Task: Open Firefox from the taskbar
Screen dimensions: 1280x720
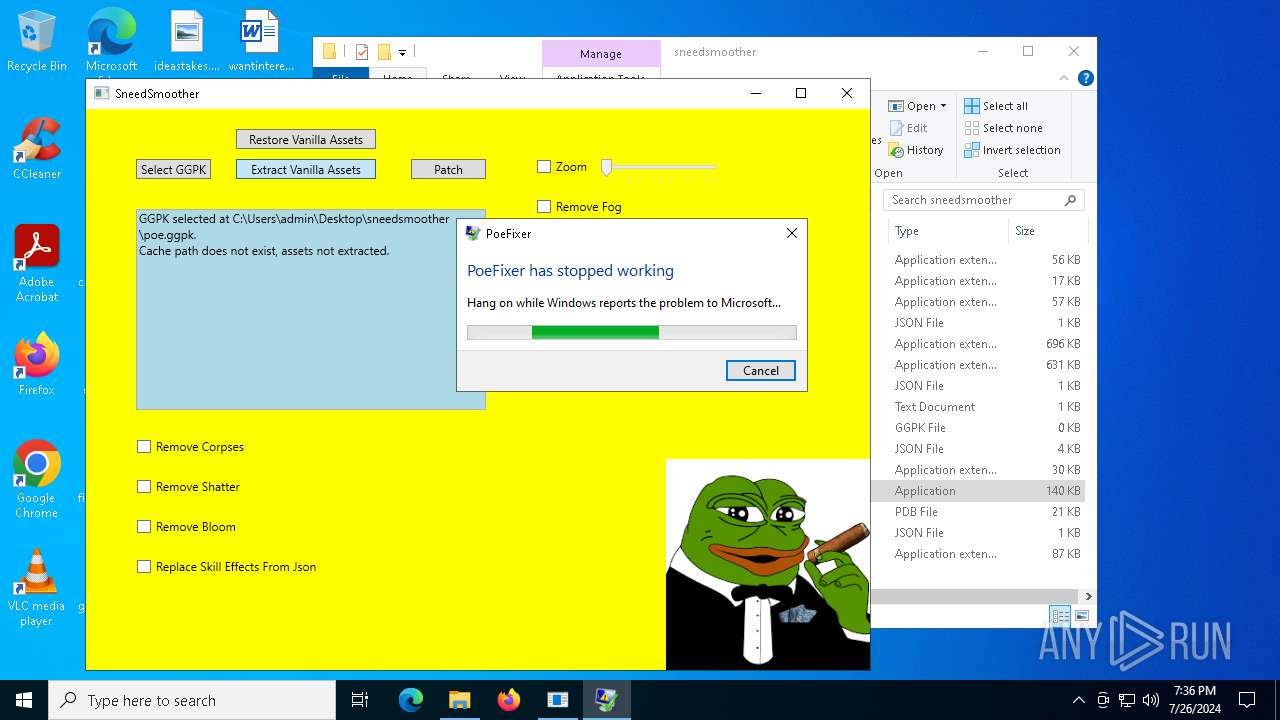Action: [x=508, y=700]
